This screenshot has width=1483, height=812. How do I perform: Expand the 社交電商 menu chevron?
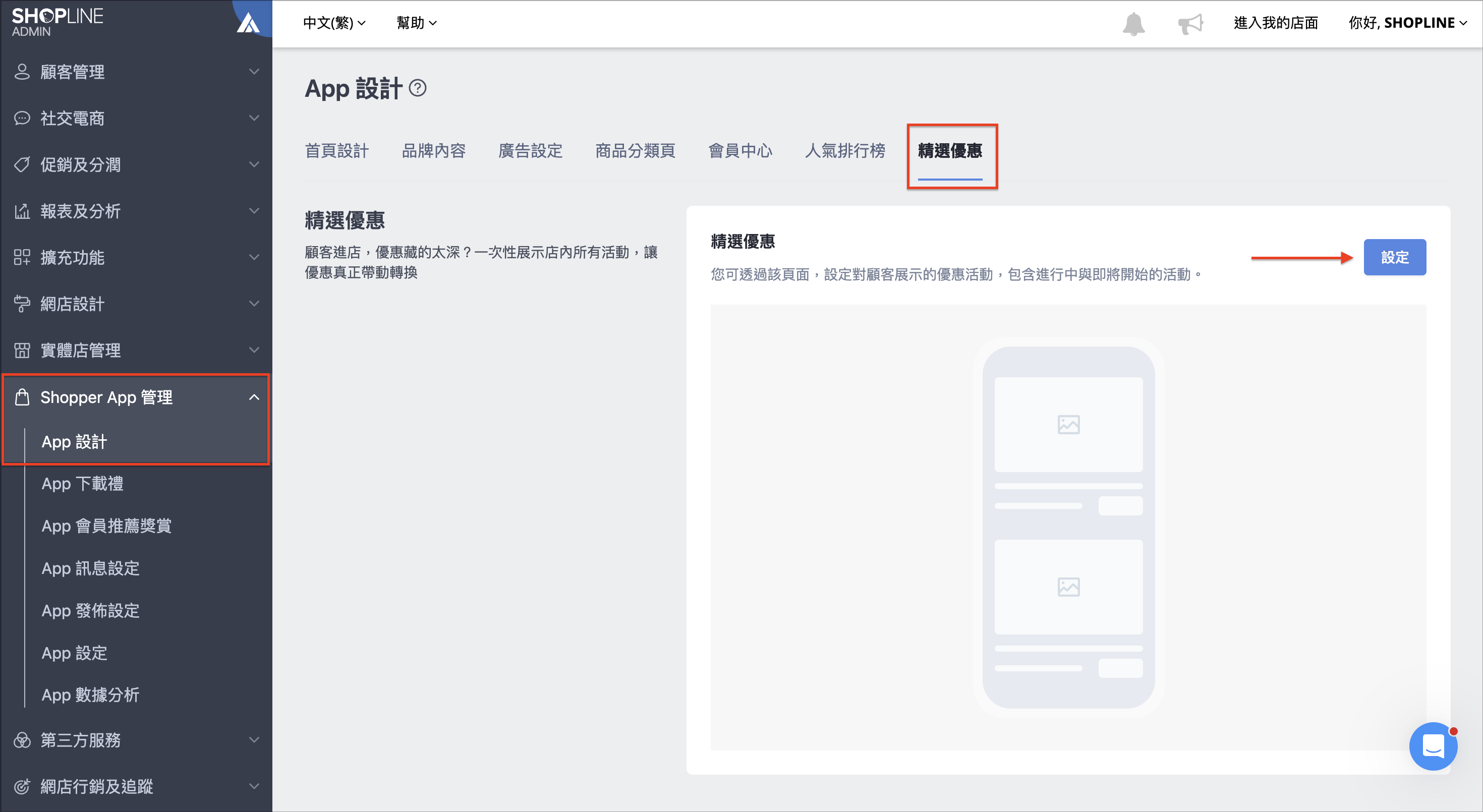pyautogui.click(x=254, y=118)
